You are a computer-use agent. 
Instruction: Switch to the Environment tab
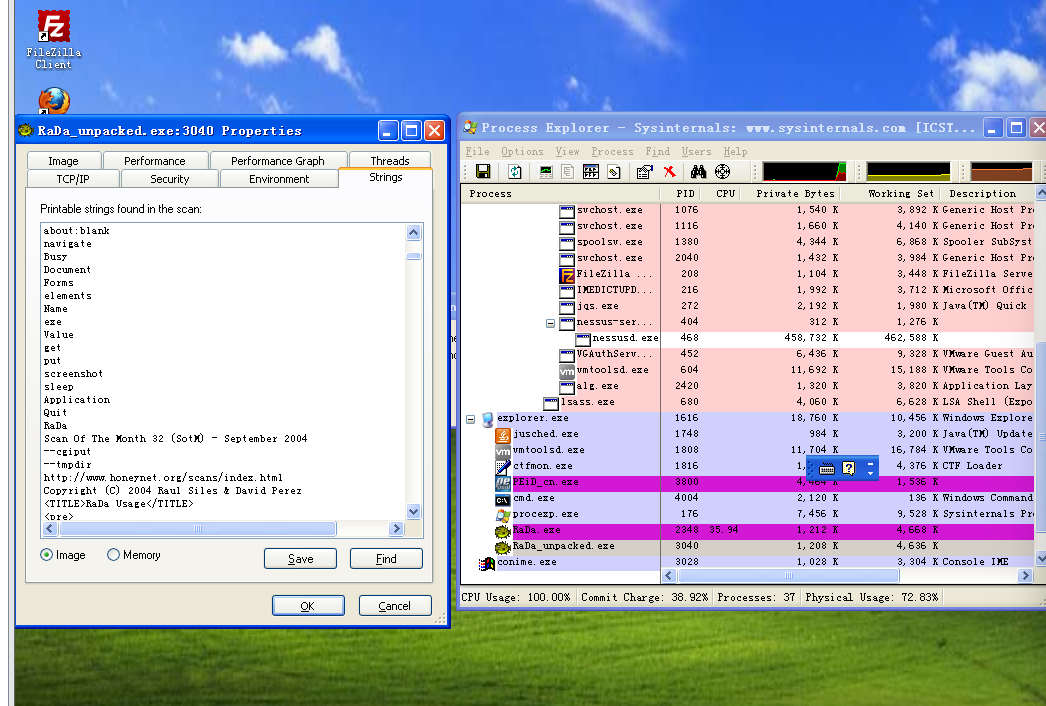tap(279, 179)
